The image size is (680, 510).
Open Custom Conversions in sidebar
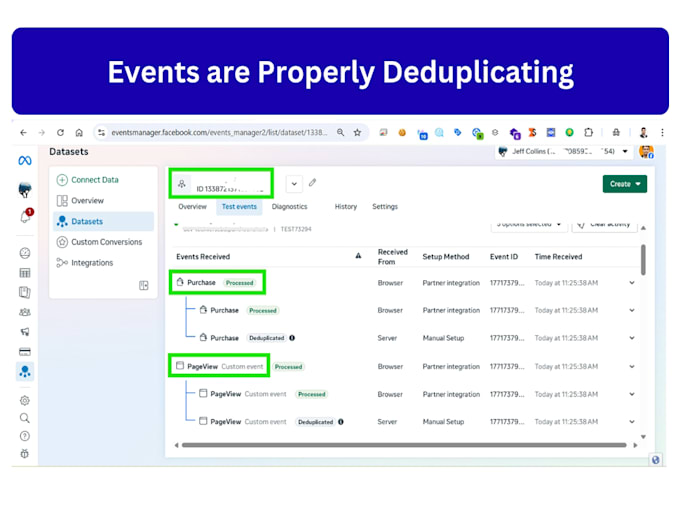point(103,242)
